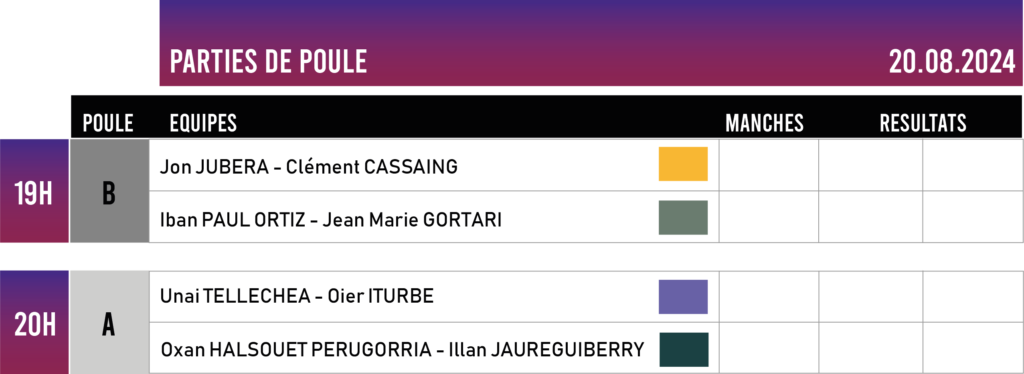The height and width of the screenshot is (374, 1024).
Task: Click the first manches cell for Jon JUBERA
Action: [769, 165]
